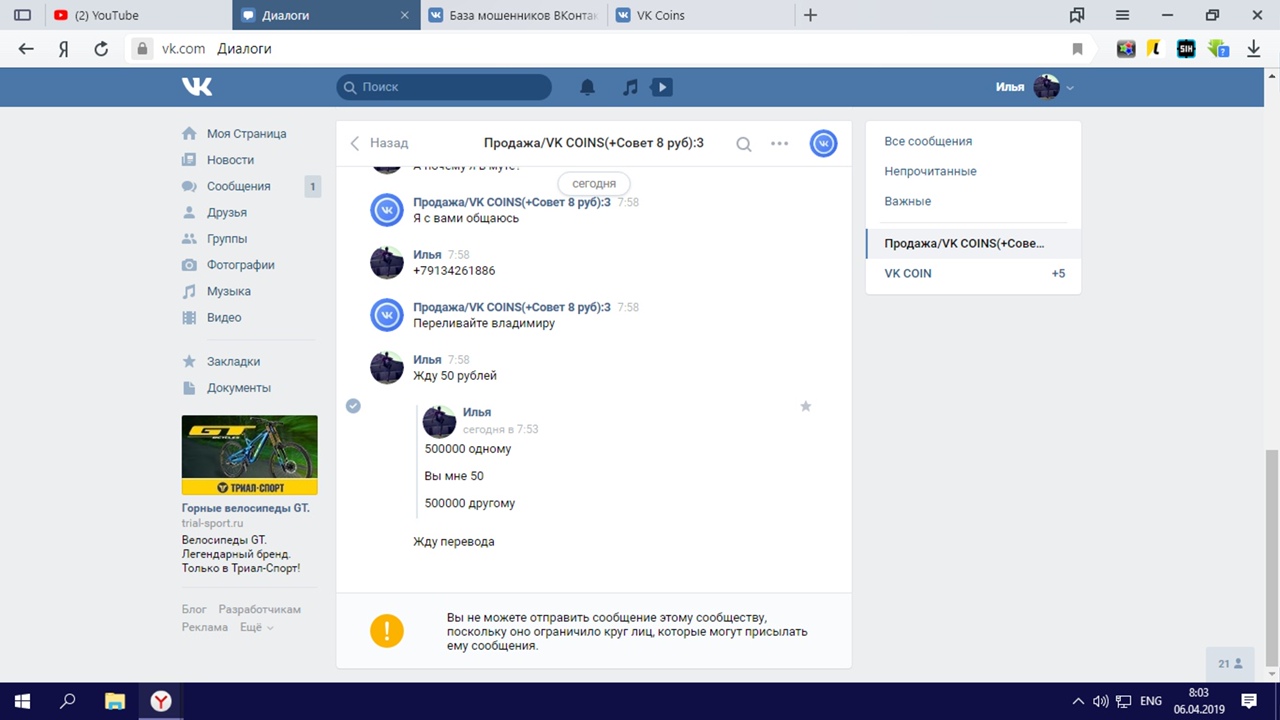Show Непрочитанные messages filter

930,171
